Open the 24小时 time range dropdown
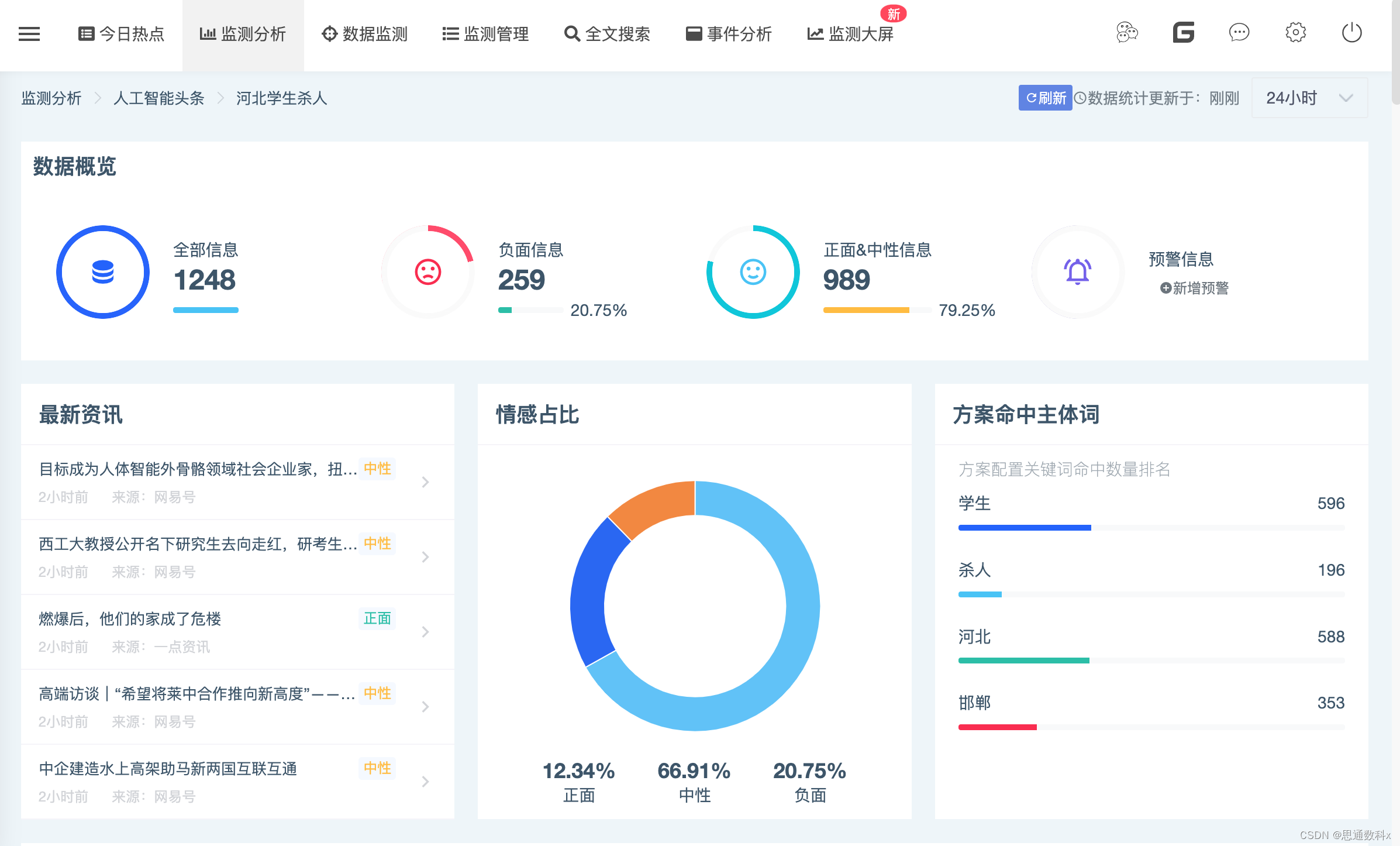This screenshot has height=846, width=1400. click(x=1309, y=98)
